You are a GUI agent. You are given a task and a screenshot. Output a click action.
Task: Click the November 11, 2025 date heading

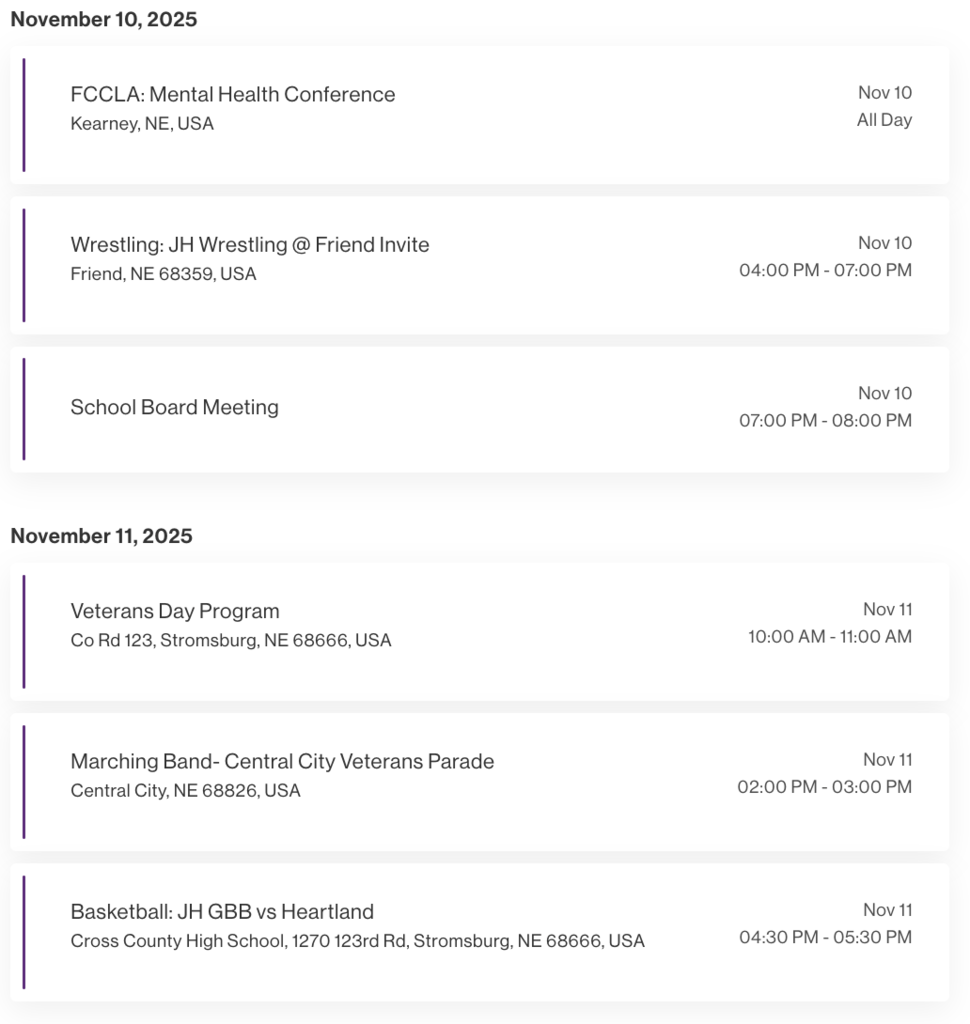click(x=101, y=536)
